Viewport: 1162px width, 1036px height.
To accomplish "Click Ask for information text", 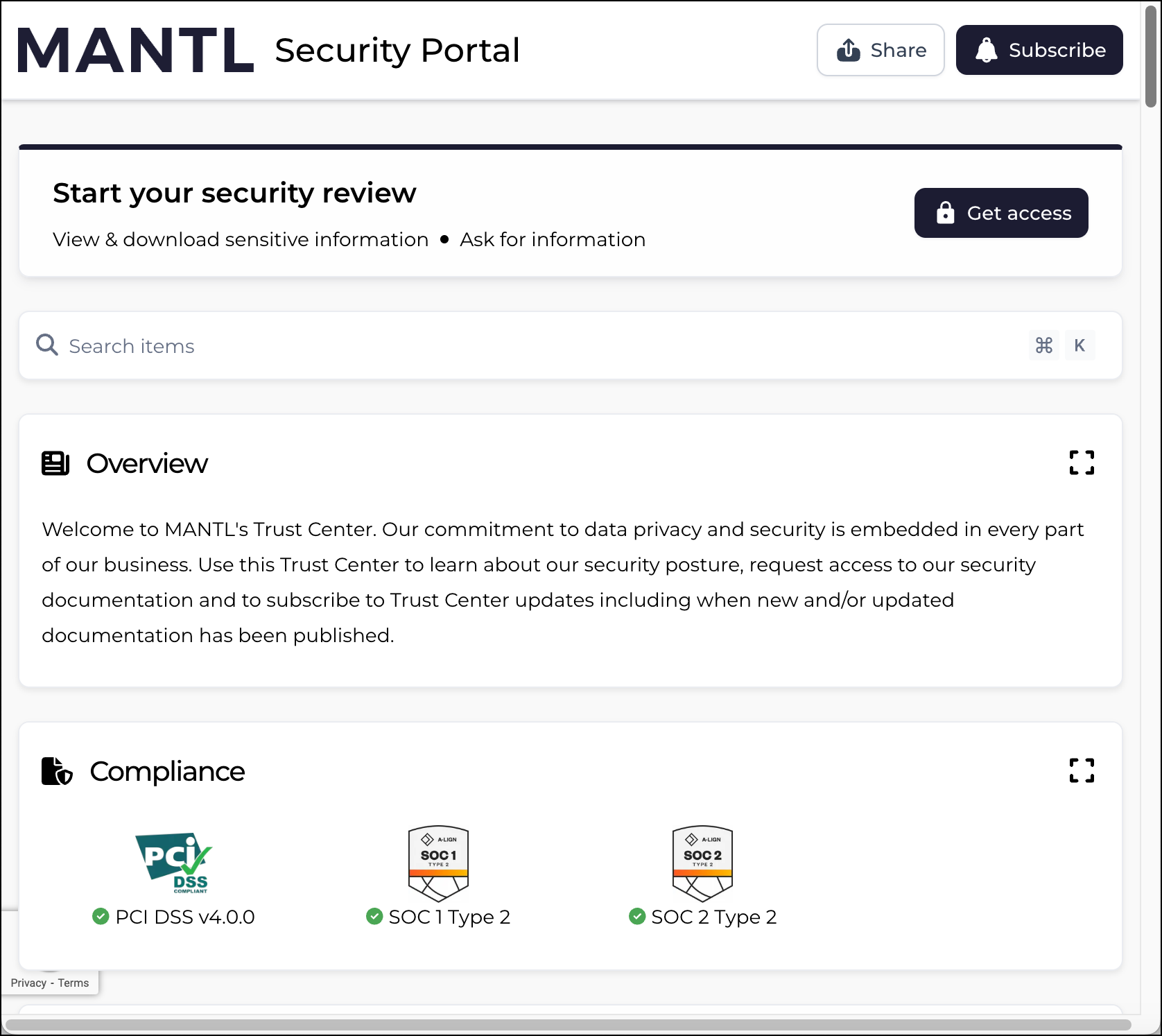I will tap(553, 239).
